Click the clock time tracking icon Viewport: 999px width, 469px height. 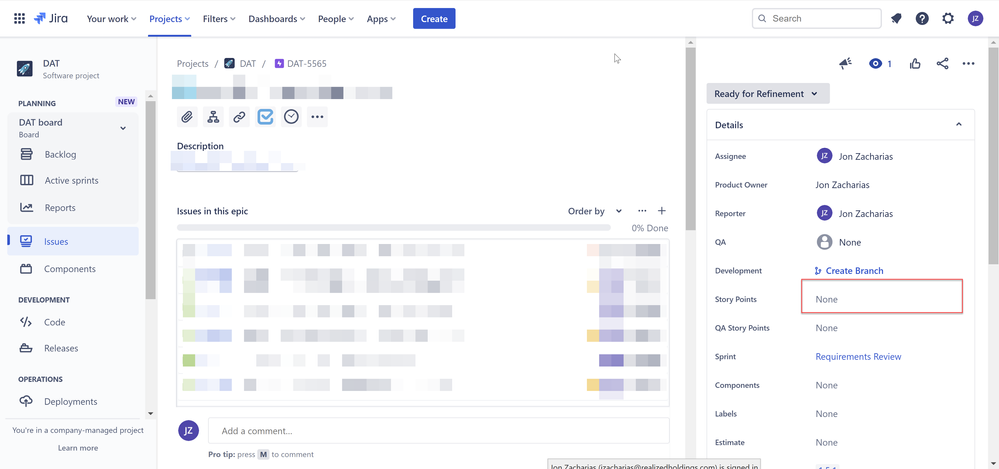tap(291, 117)
